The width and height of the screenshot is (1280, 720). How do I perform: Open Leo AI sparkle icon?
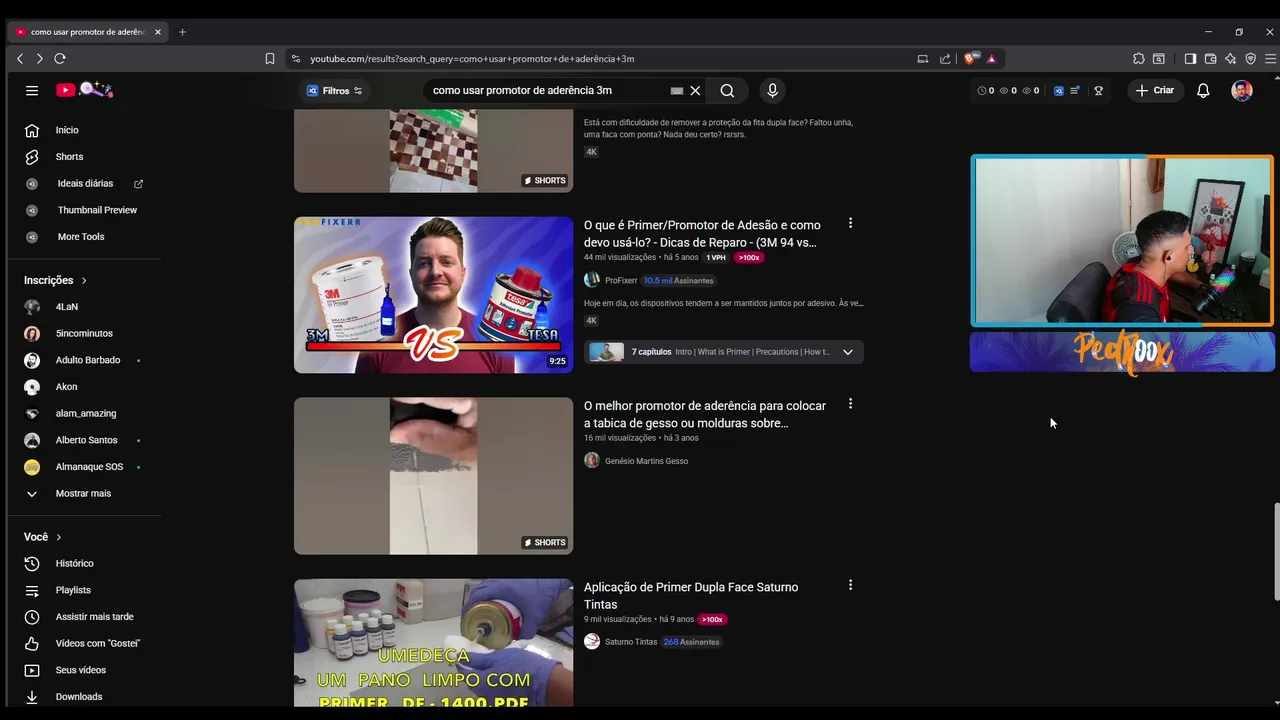pos(1230,59)
